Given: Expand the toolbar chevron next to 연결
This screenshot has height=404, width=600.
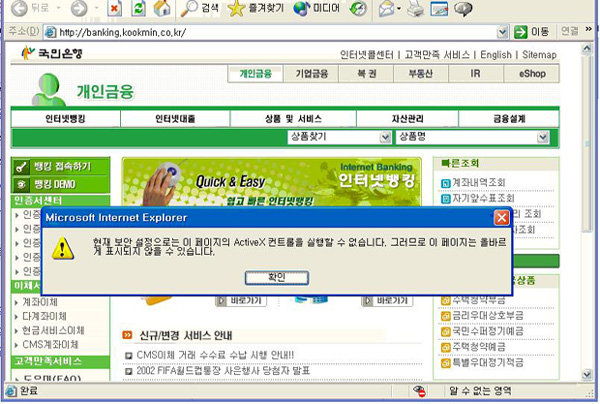Looking at the screenshot, I should pyautogui.click(x=589, y=29).
